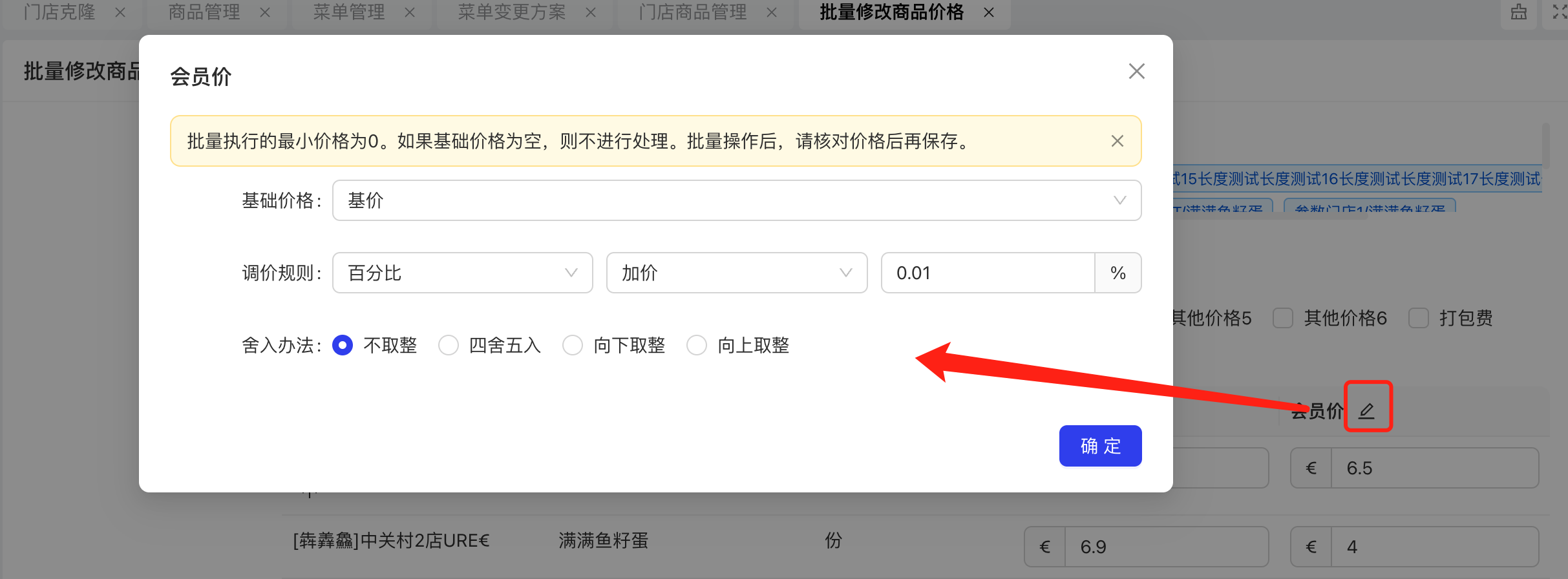Close the 门店克隆 tab
1568x579 pixels.
120,12
